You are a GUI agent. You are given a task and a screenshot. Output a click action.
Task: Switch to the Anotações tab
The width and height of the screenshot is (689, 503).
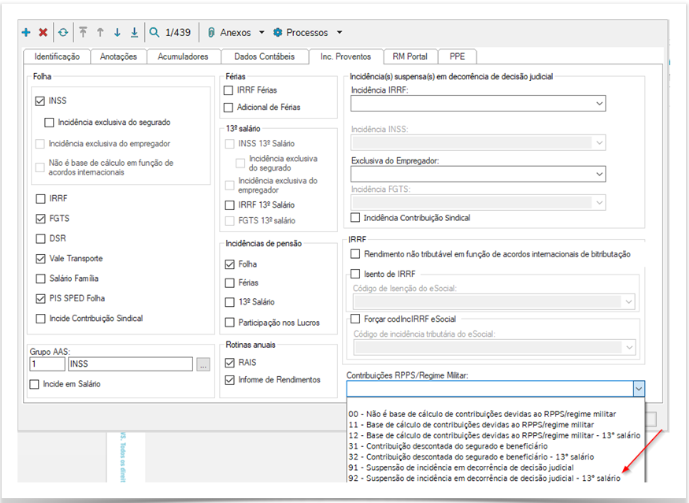[x=118, y=57]
